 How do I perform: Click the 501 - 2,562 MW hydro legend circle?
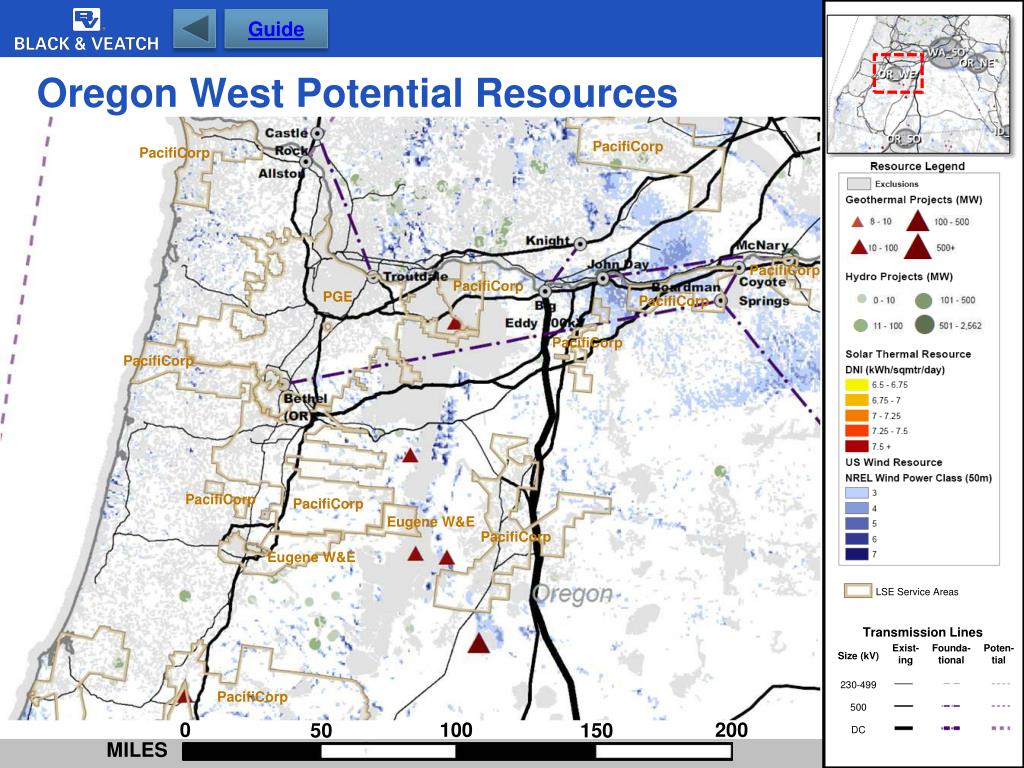pyautogui.click(x=925, y=325)
